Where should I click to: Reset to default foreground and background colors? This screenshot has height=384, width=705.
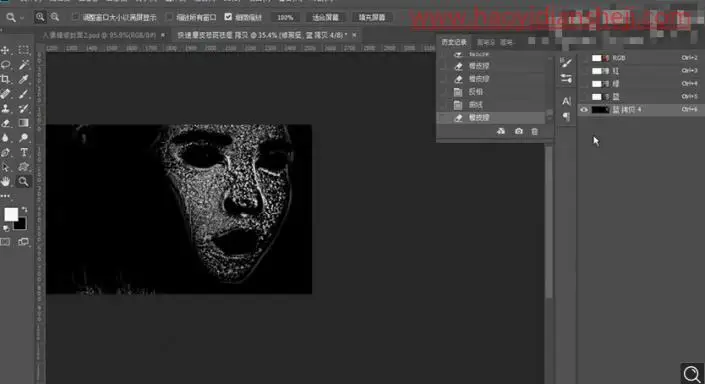(x=6, y=228)
